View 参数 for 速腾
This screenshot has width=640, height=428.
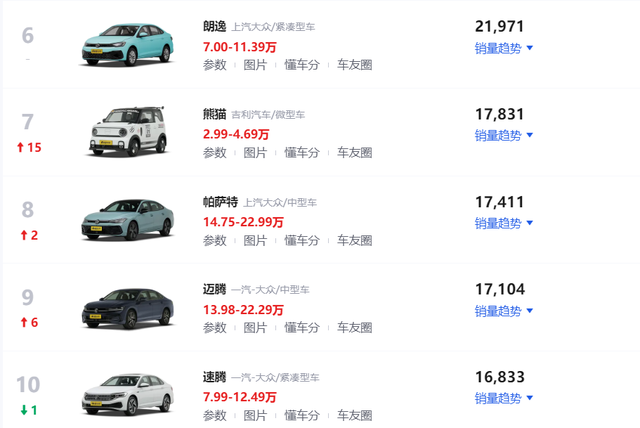215,415
